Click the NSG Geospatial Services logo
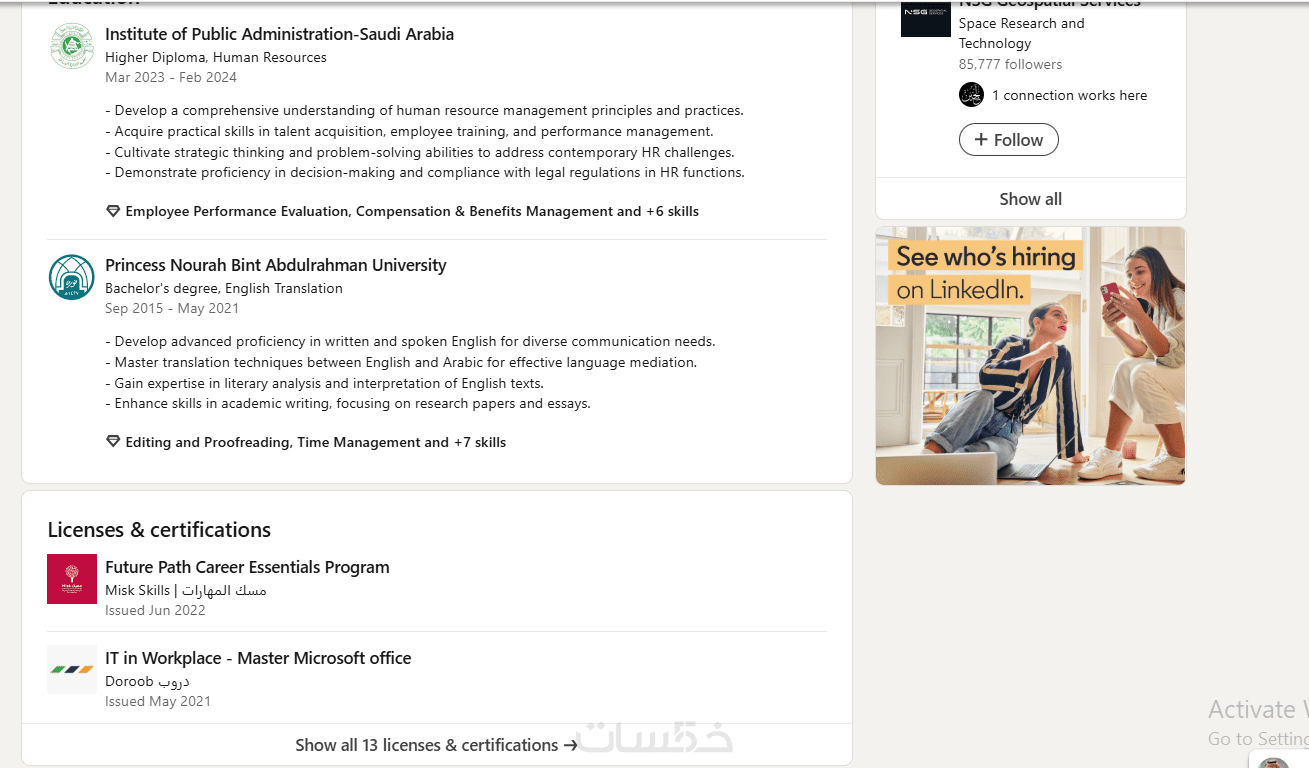Screen dimensions: 1309x768 tap(925, 18)
